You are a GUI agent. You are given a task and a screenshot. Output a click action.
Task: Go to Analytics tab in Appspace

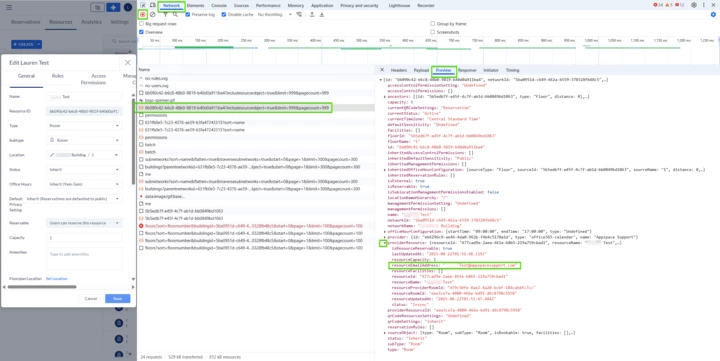(91, 22)
